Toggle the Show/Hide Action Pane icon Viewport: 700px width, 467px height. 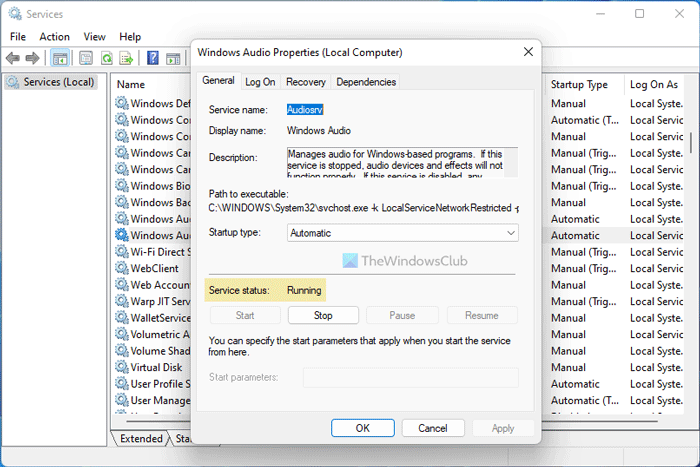pos(173,58)
